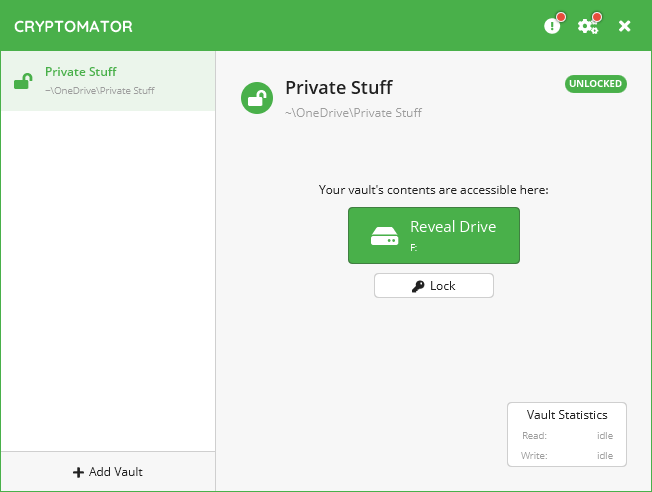
Task: Open preferences via the gears icon
Action: click(x=588, y=26)
